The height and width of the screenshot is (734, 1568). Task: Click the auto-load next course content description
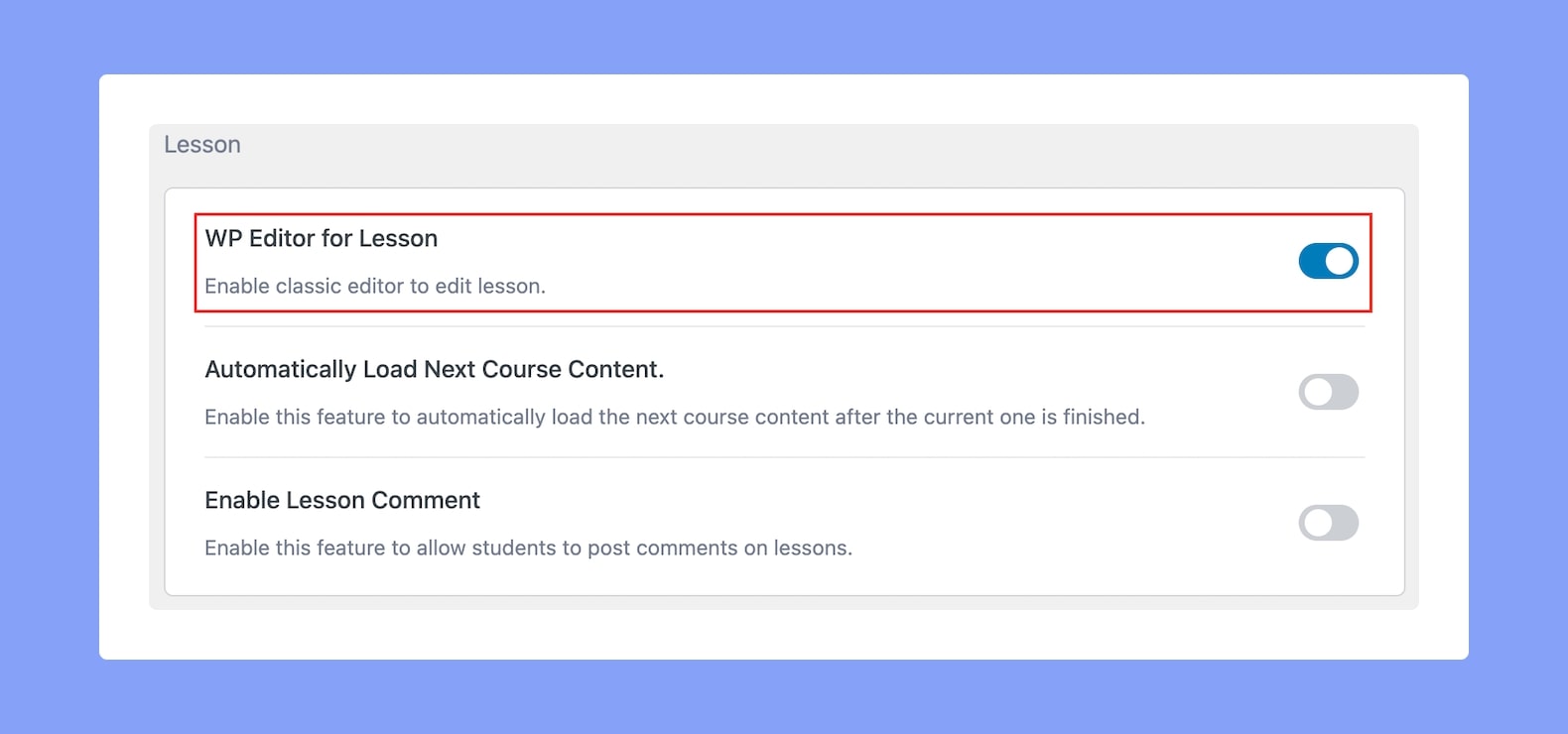click(675, 417)
